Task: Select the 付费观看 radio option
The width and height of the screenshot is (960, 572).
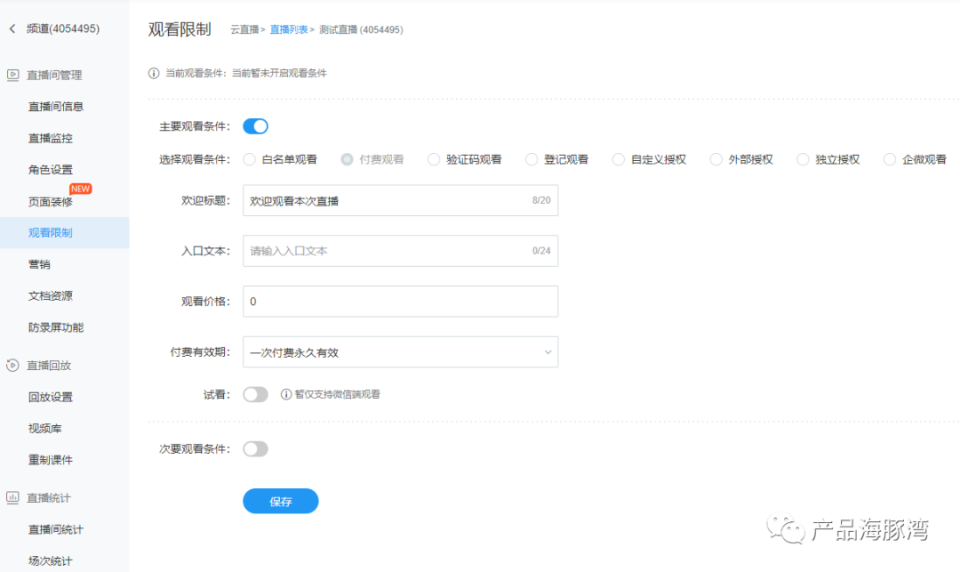Action: 347,159
